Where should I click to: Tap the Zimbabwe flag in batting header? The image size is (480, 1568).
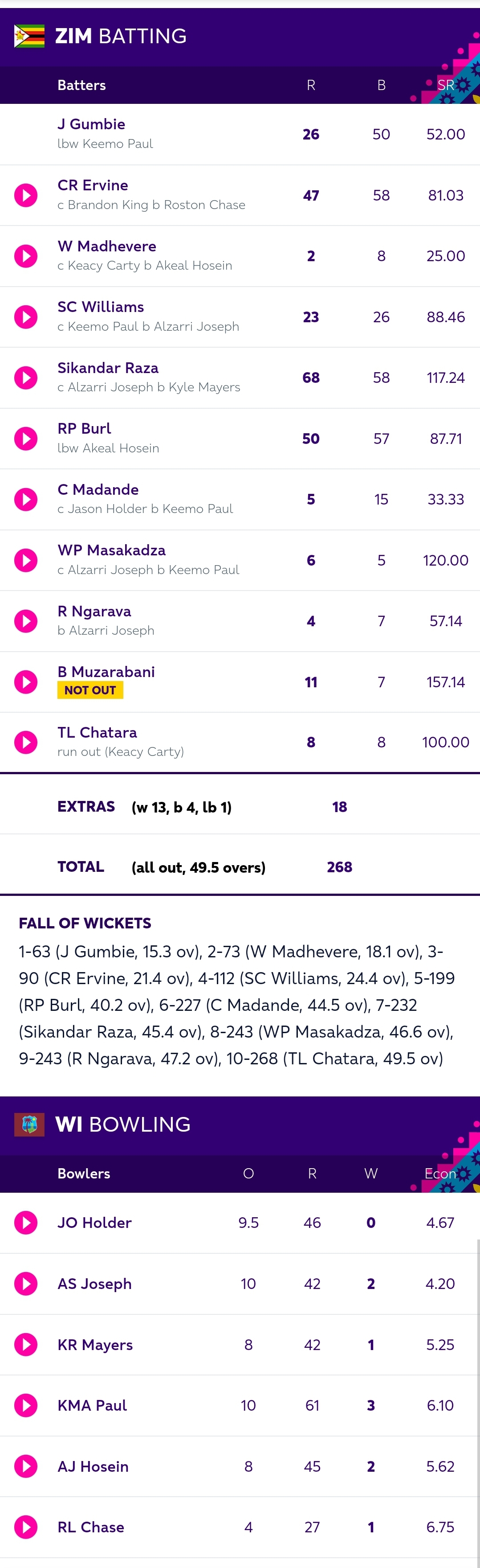point(29,36)
